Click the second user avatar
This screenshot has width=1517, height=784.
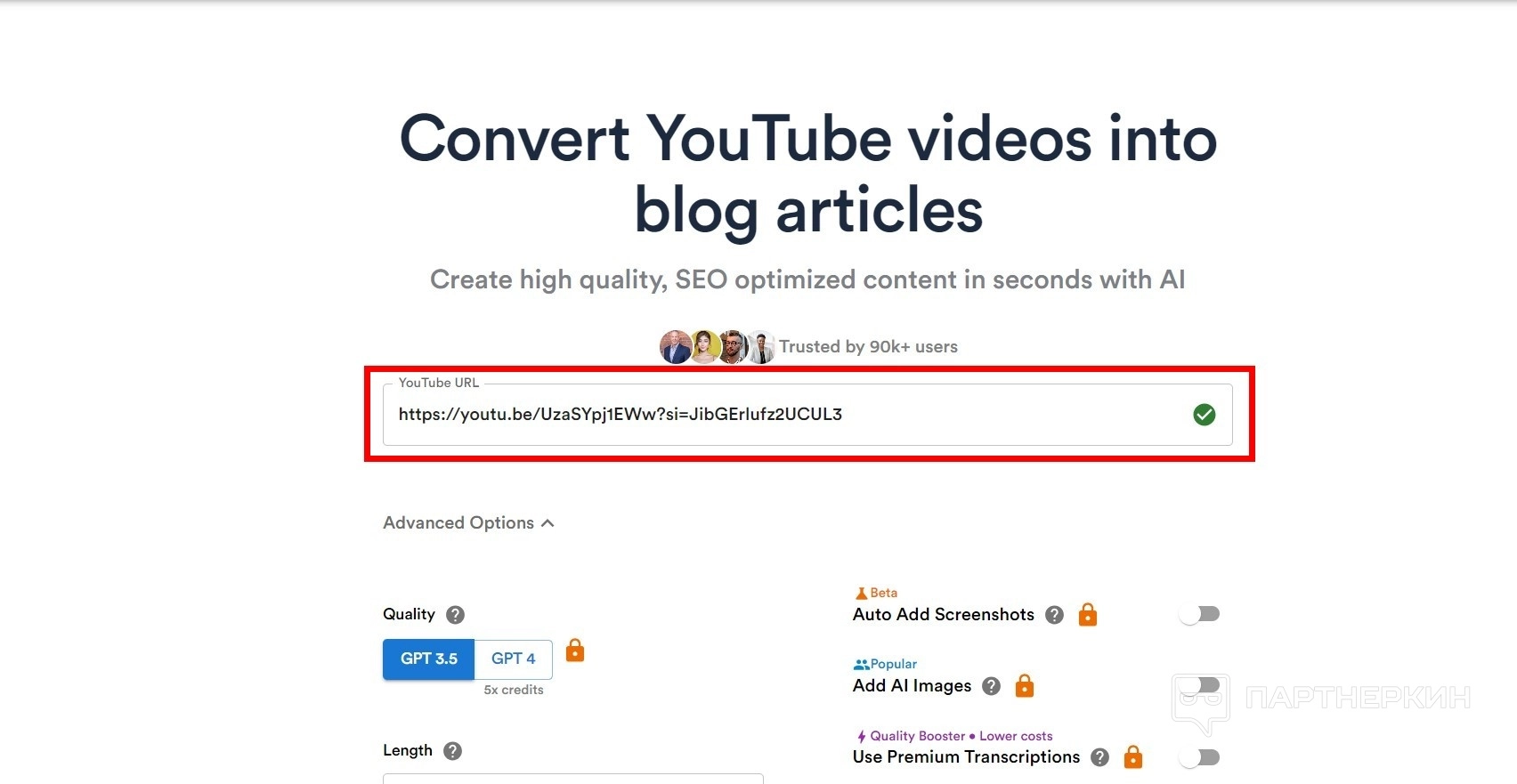705,347
